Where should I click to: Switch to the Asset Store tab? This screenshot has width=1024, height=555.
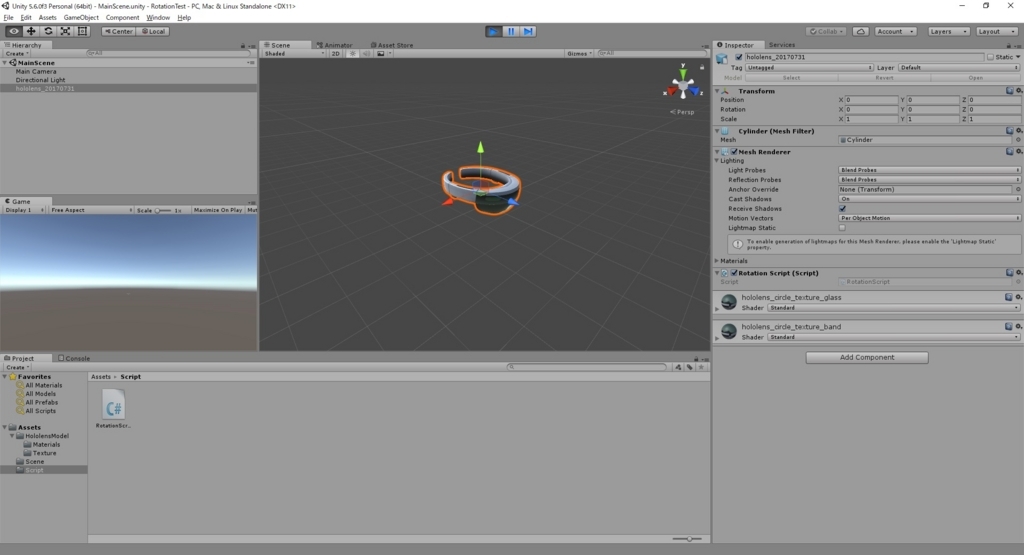click(x=392, y=45)
